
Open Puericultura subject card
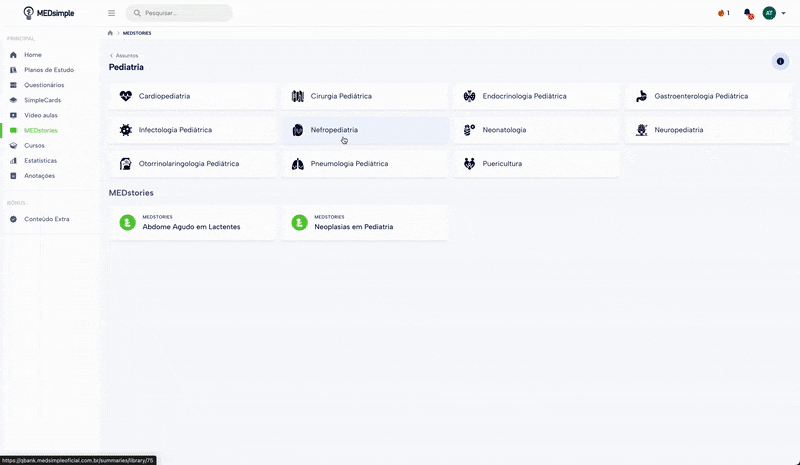pos(537,164)
